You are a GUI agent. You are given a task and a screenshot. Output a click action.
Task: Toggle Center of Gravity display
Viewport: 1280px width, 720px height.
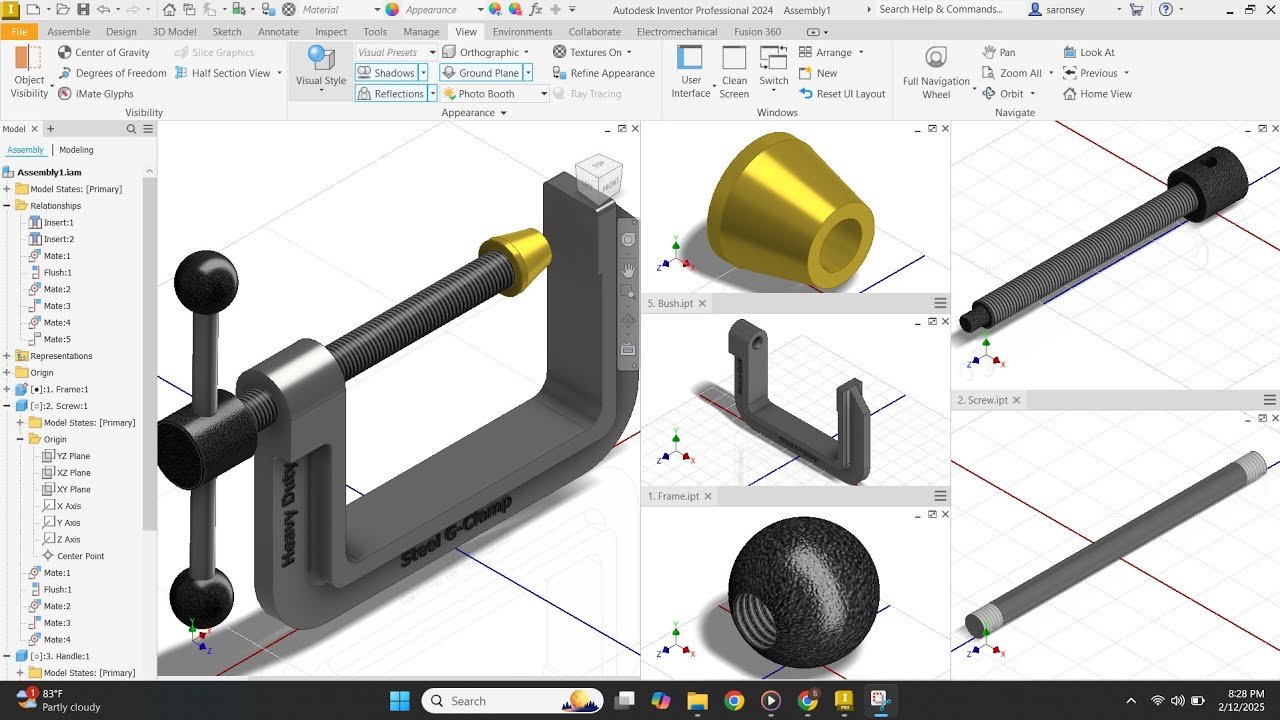(x=103, y=52)
